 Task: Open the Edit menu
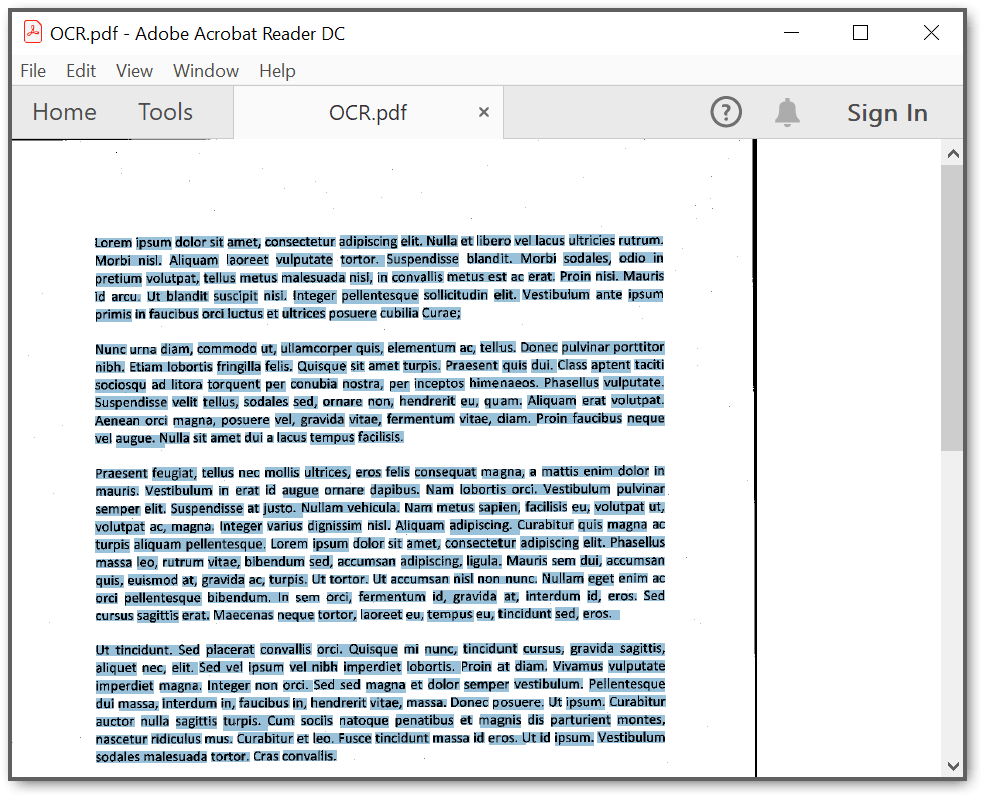click(80, 71)
